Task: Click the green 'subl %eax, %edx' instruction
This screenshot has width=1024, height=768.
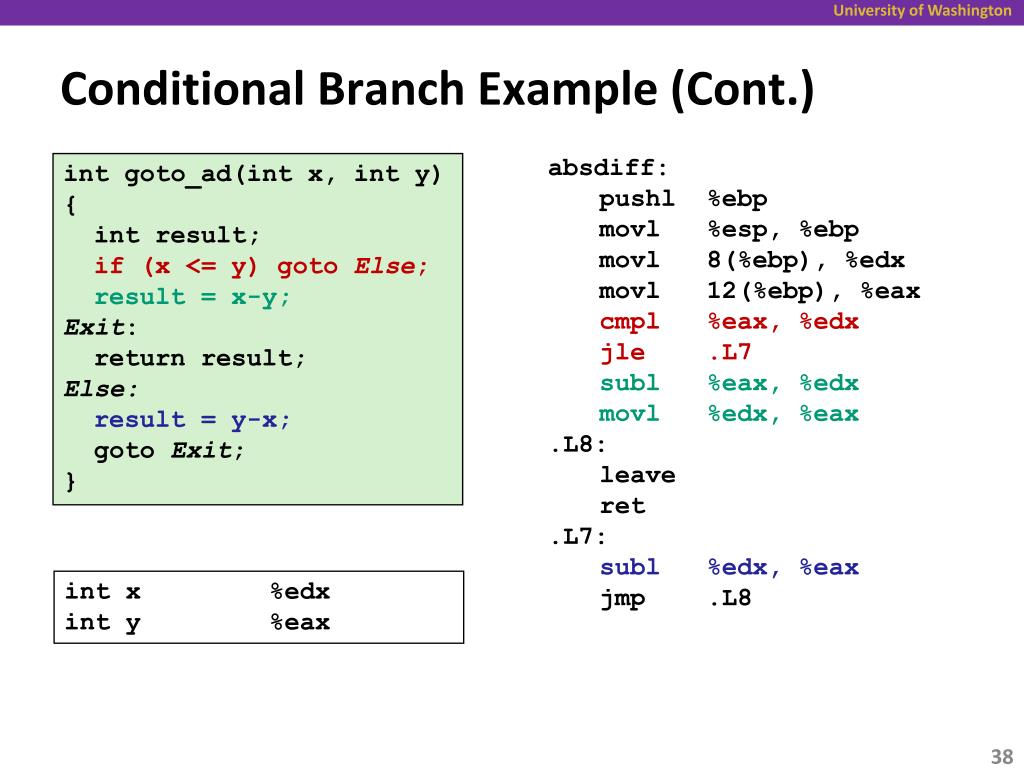Action: pos(729,383)
